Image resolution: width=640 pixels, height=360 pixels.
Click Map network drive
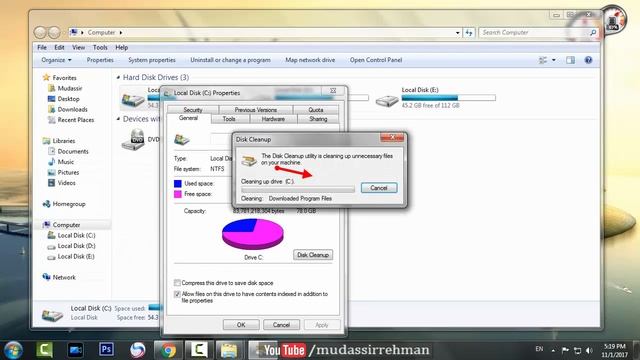310,60
